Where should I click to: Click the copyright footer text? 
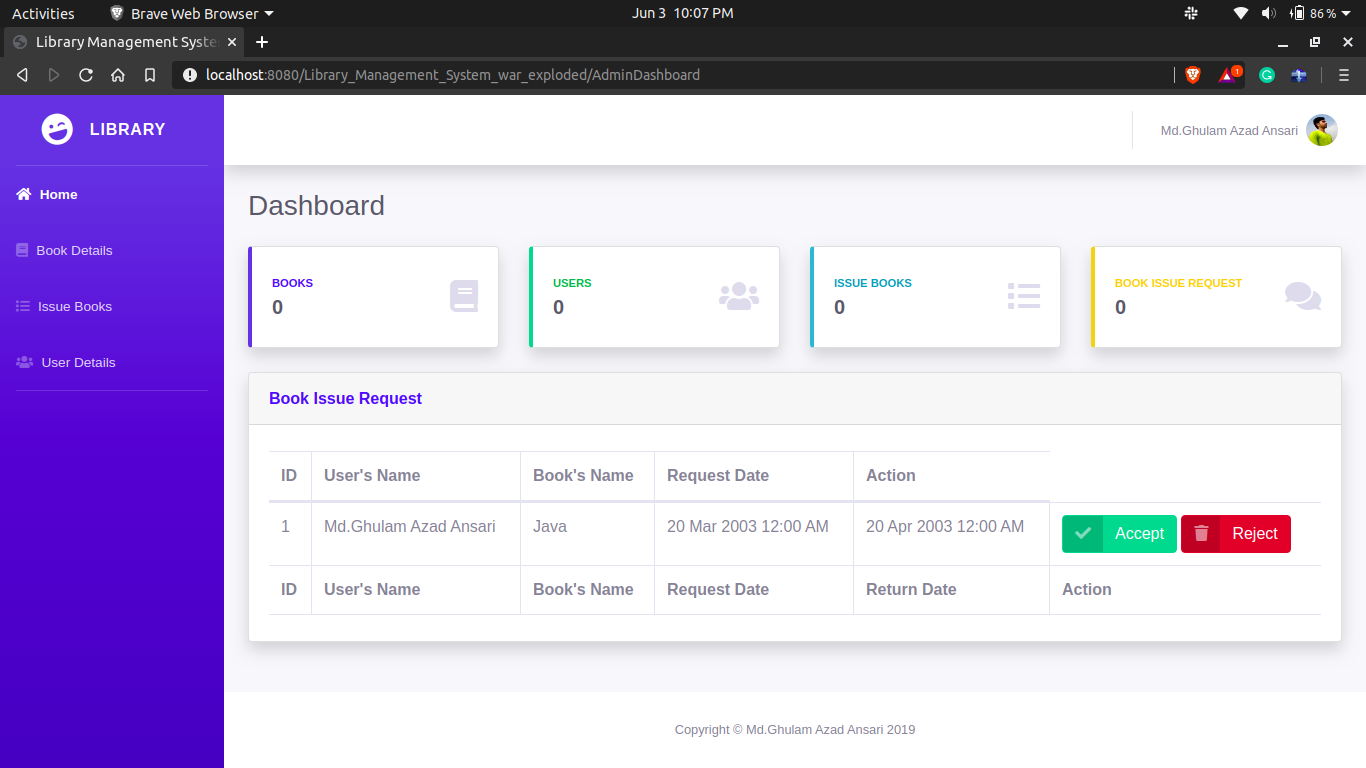(x=795, y=730)
